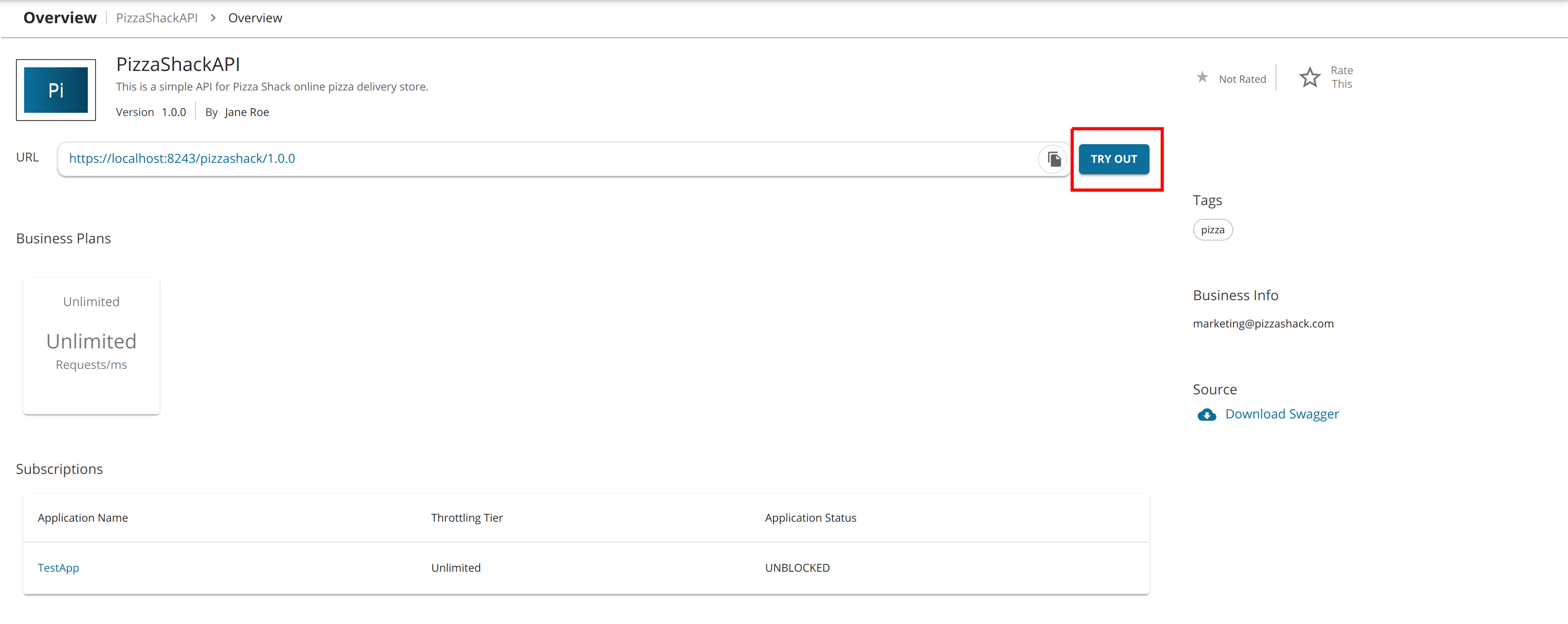Click the author name Jane Roe
This screenshot has width=1568, height=624.
coord(247,113)
